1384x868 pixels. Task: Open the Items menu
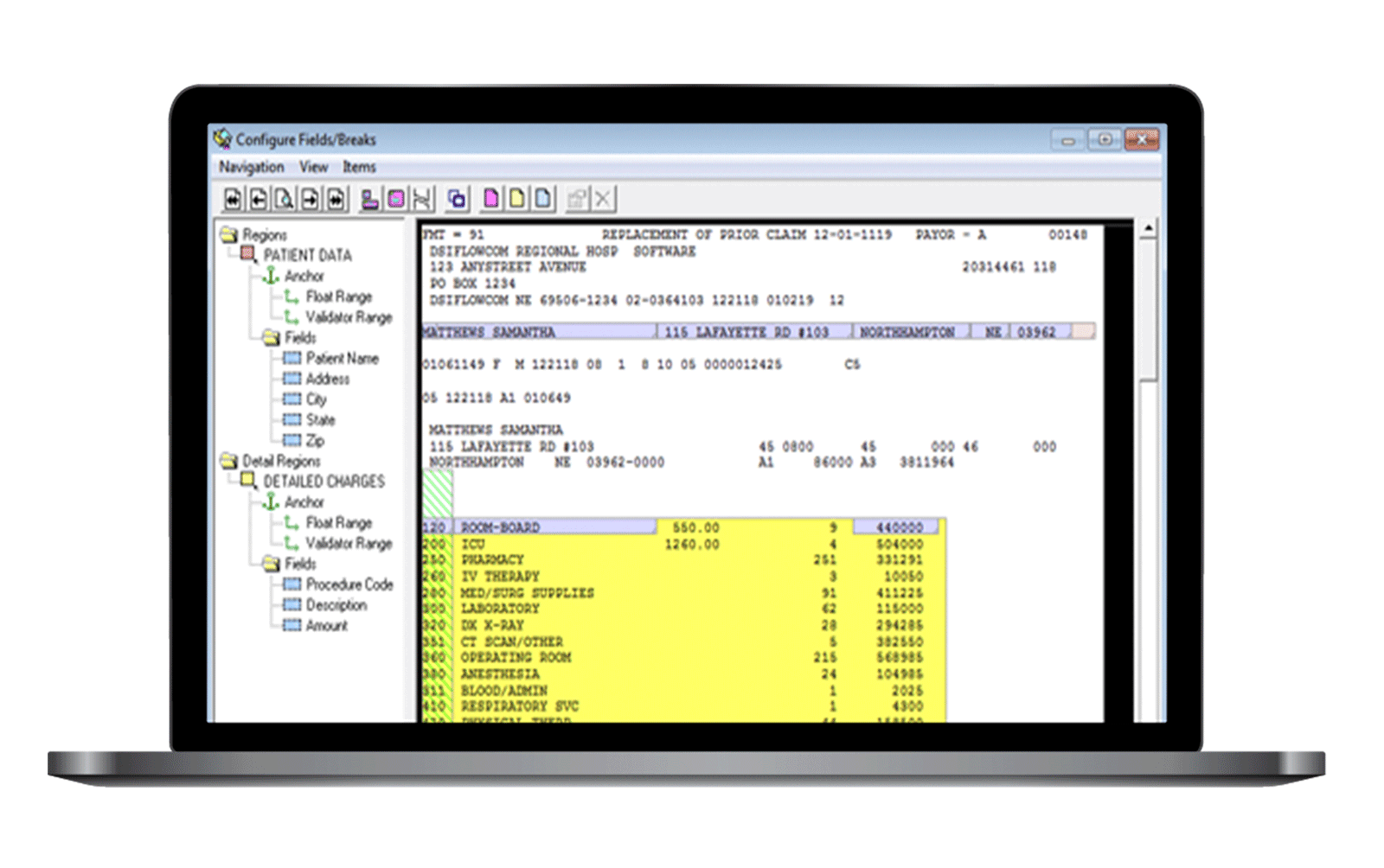358,167
